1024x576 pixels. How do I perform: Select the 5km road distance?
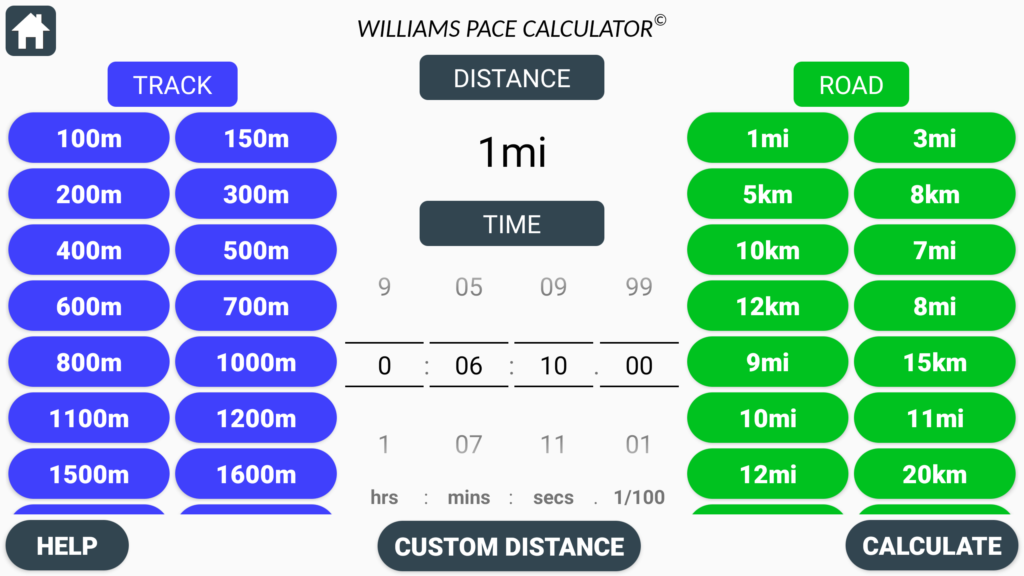(x=767, y=193)
